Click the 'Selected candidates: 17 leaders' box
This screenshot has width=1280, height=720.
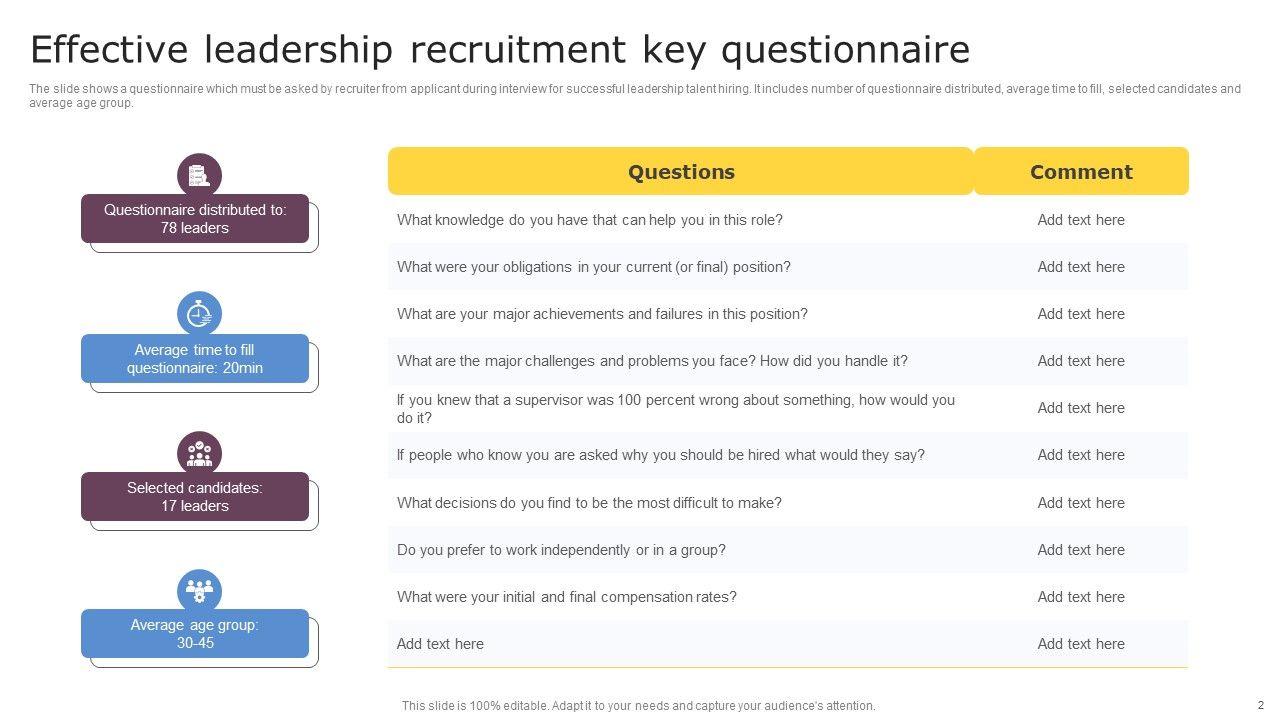click(x=195, y=497)
